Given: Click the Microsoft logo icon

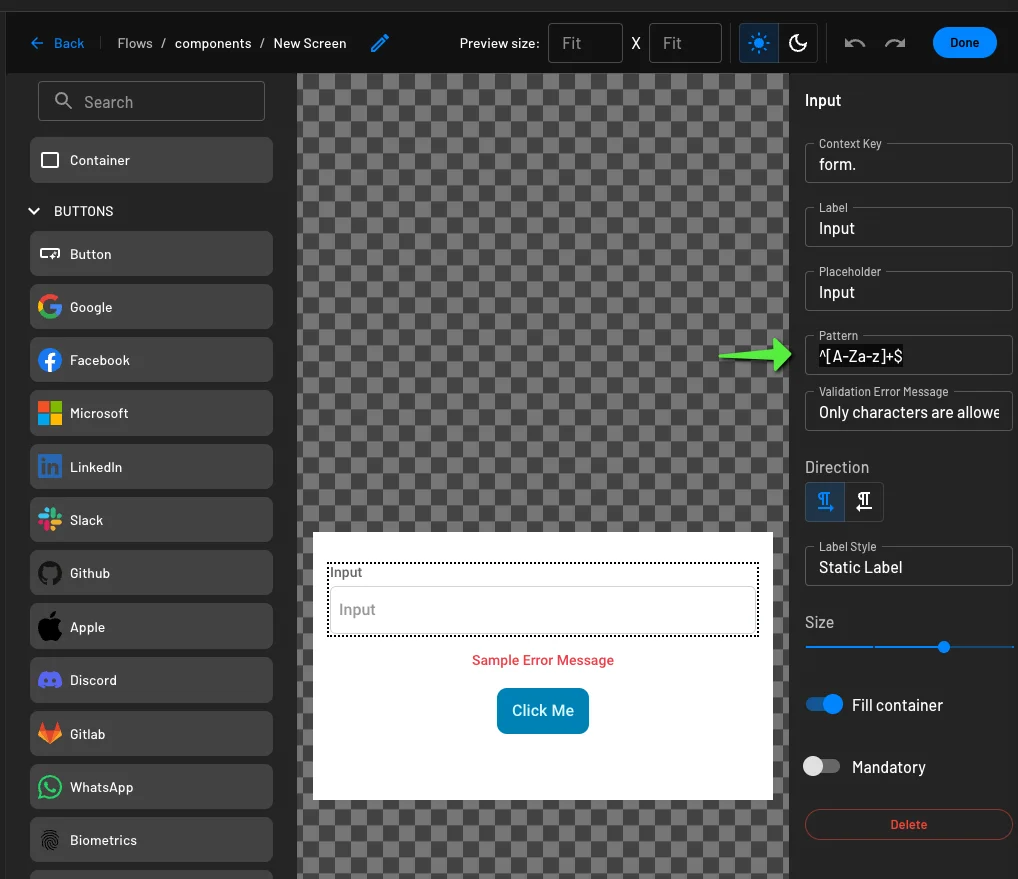Looking at the screenshot, I should [50, 413].
